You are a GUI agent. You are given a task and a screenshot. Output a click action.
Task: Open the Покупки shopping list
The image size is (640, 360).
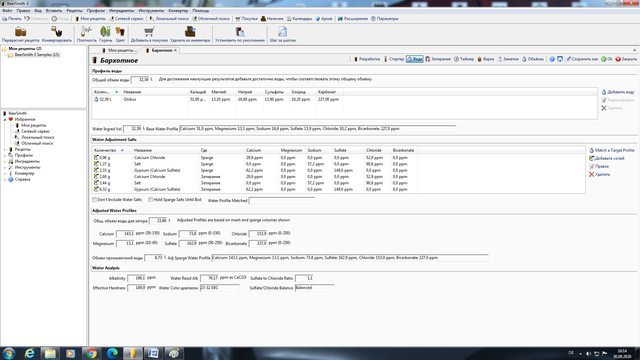pyautogui.click(x=246, y=19)
